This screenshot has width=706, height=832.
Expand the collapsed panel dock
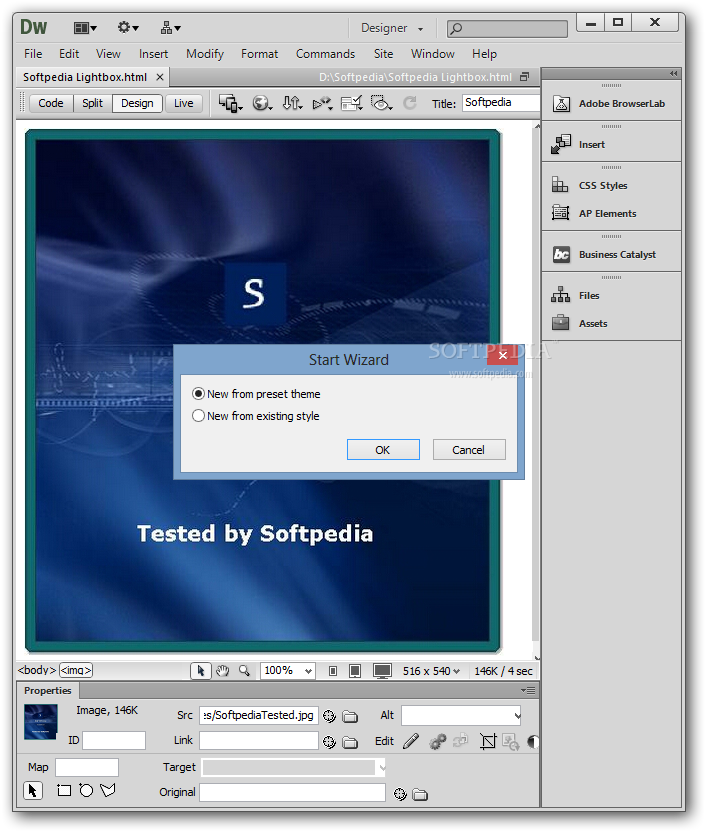(673, 74)
